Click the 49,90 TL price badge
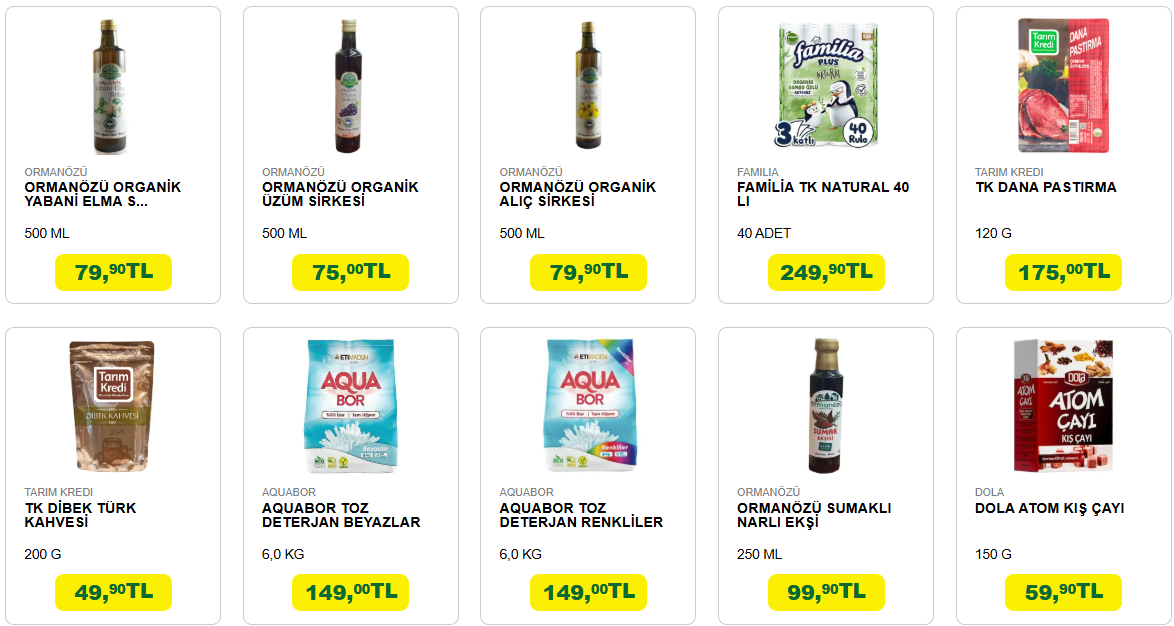This screenshot has height=626, width=1174. [x=113, y=592]
